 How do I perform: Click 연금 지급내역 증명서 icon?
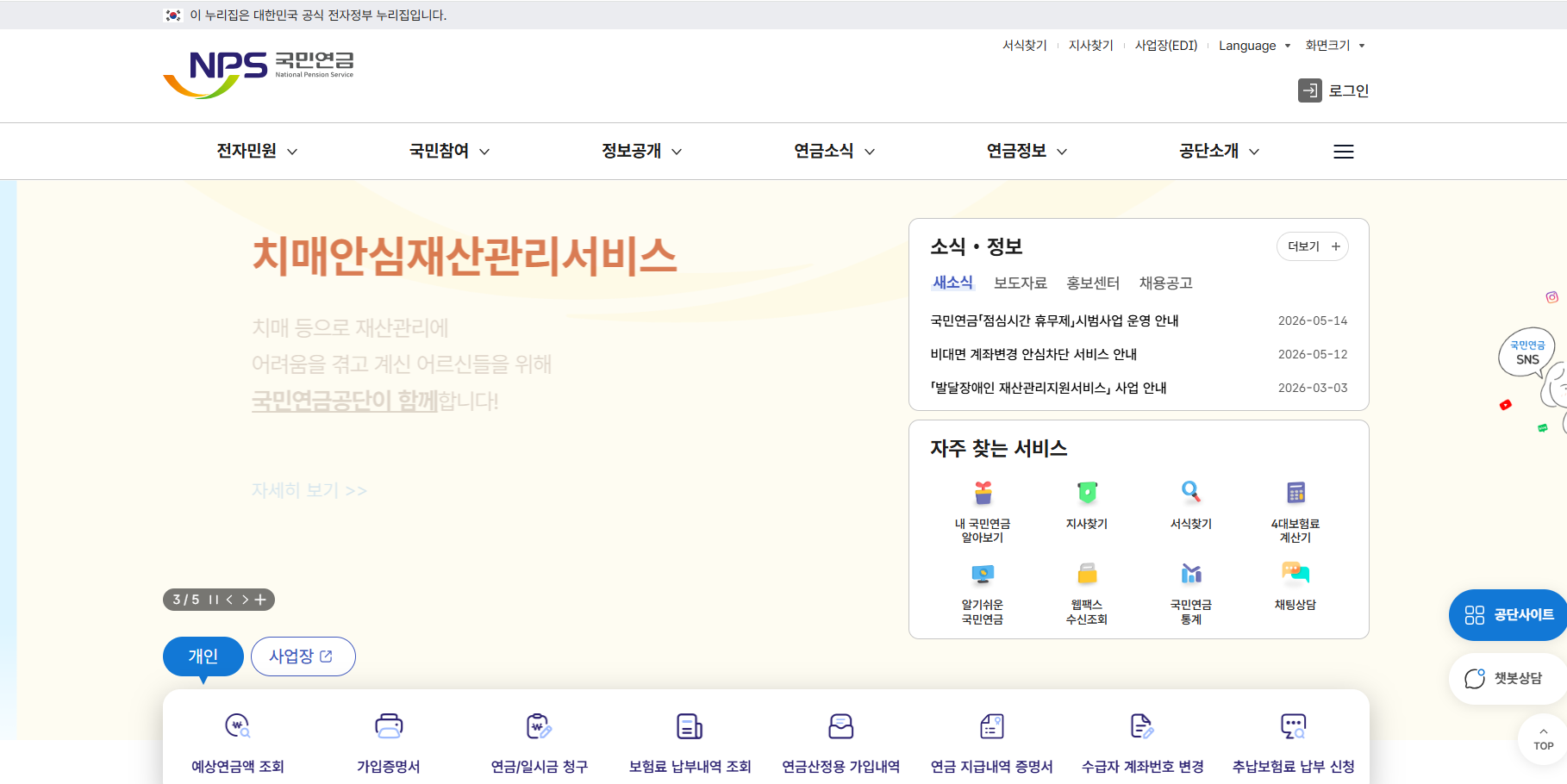point(992,726)
